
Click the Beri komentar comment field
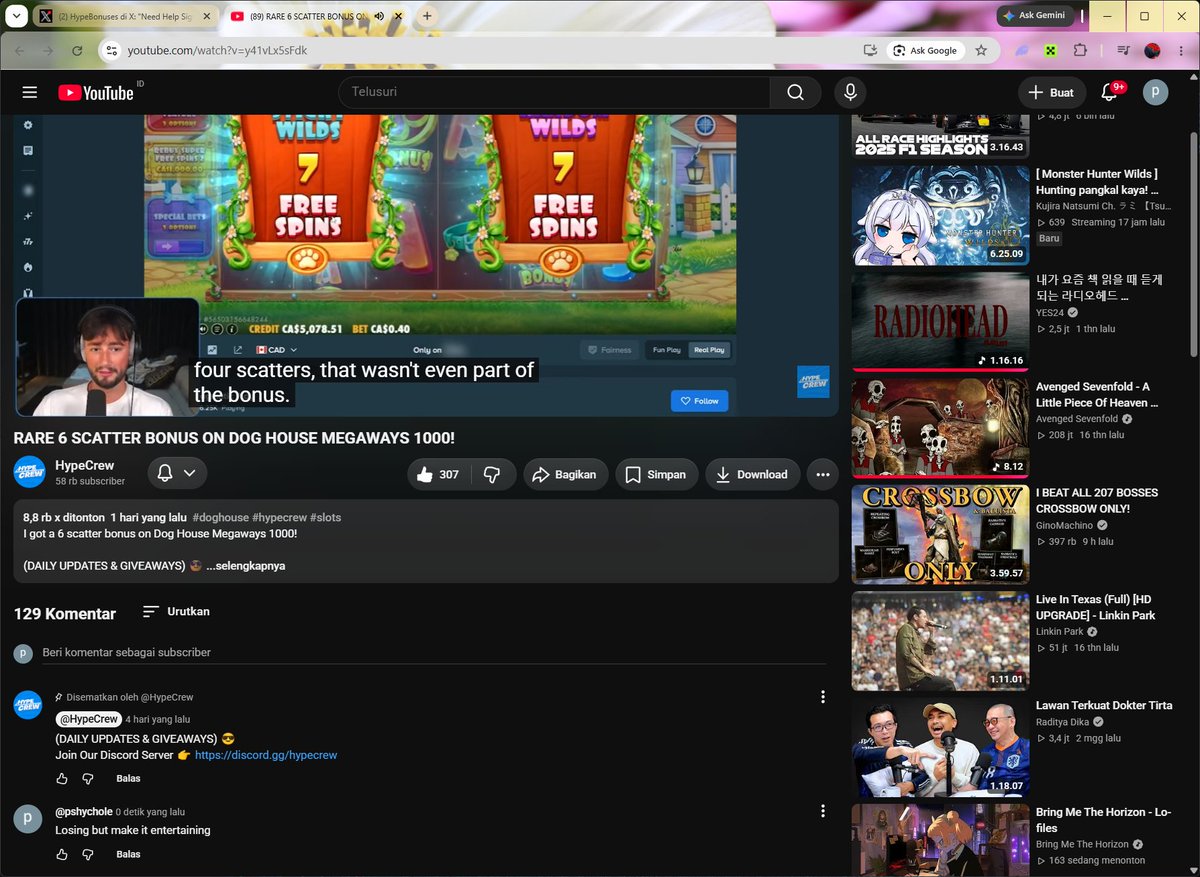(434, 653)
